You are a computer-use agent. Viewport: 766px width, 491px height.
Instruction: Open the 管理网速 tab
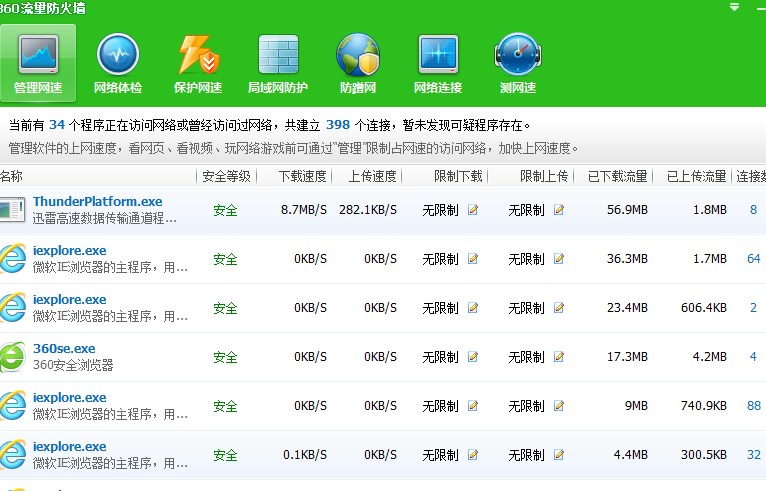coord(38,63)
